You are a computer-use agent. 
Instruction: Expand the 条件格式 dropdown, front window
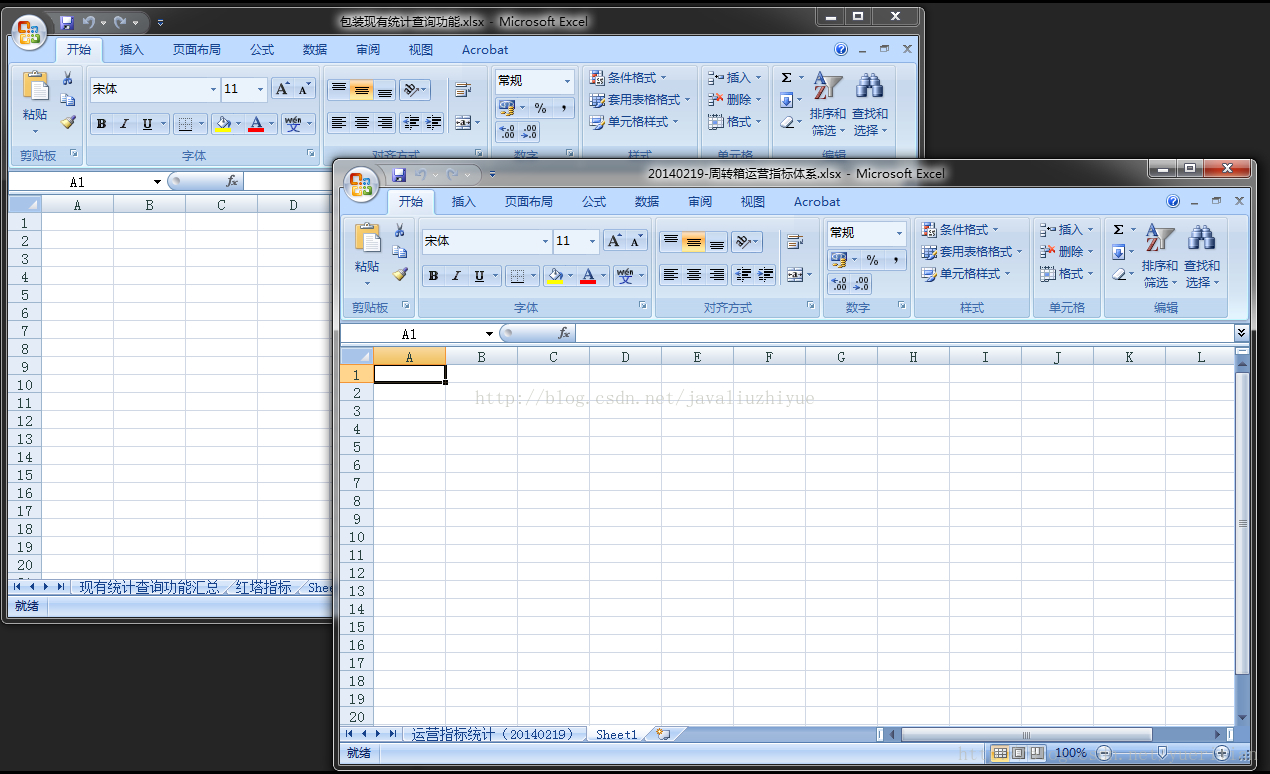996,230
